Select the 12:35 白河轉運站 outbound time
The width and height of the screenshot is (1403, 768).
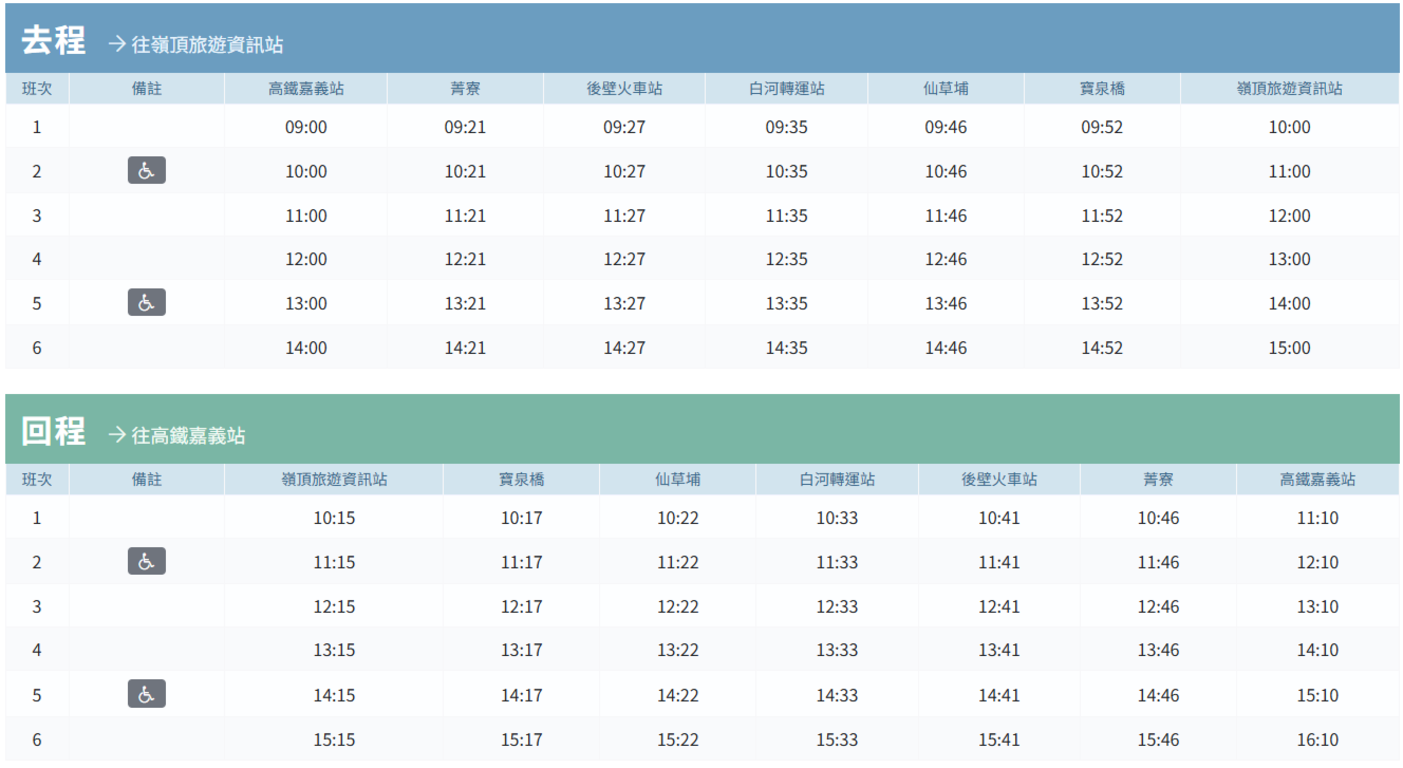[x=786, y=260]
